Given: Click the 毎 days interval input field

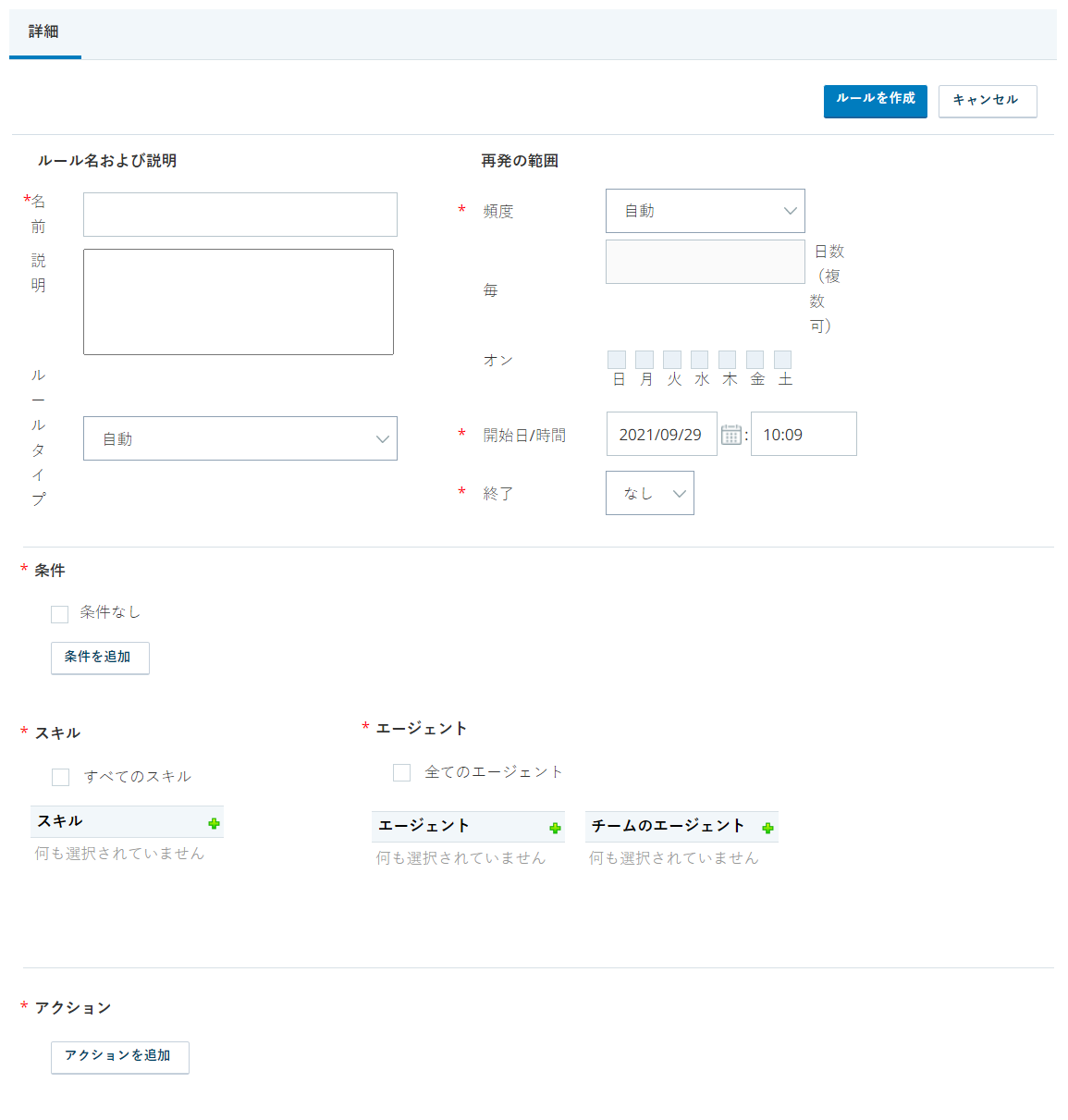Looking at the screenshot, I should [706, 262].
